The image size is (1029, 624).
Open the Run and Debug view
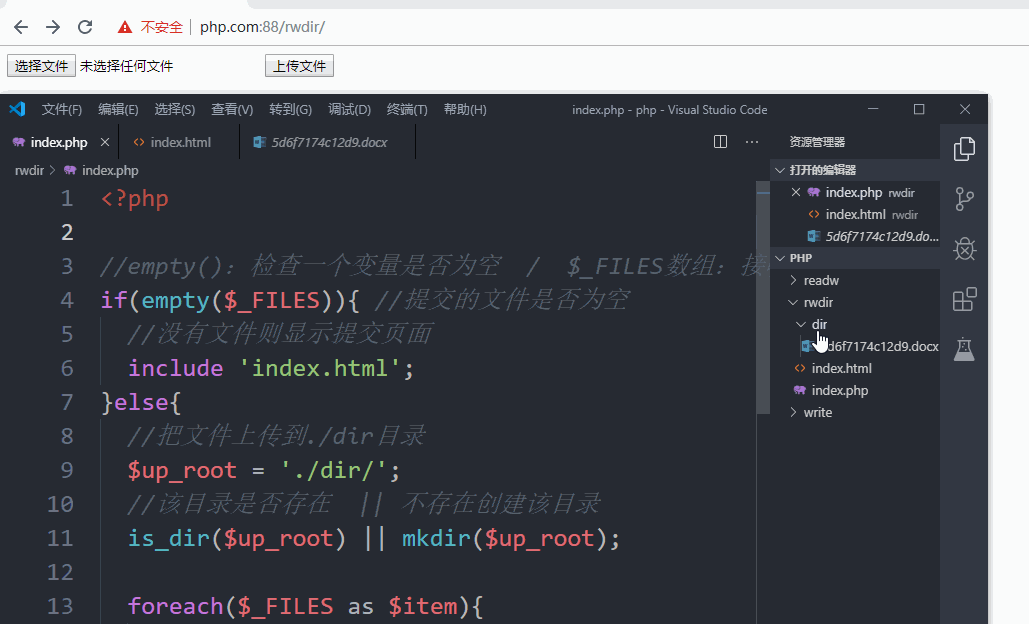(x=964, y=249)
